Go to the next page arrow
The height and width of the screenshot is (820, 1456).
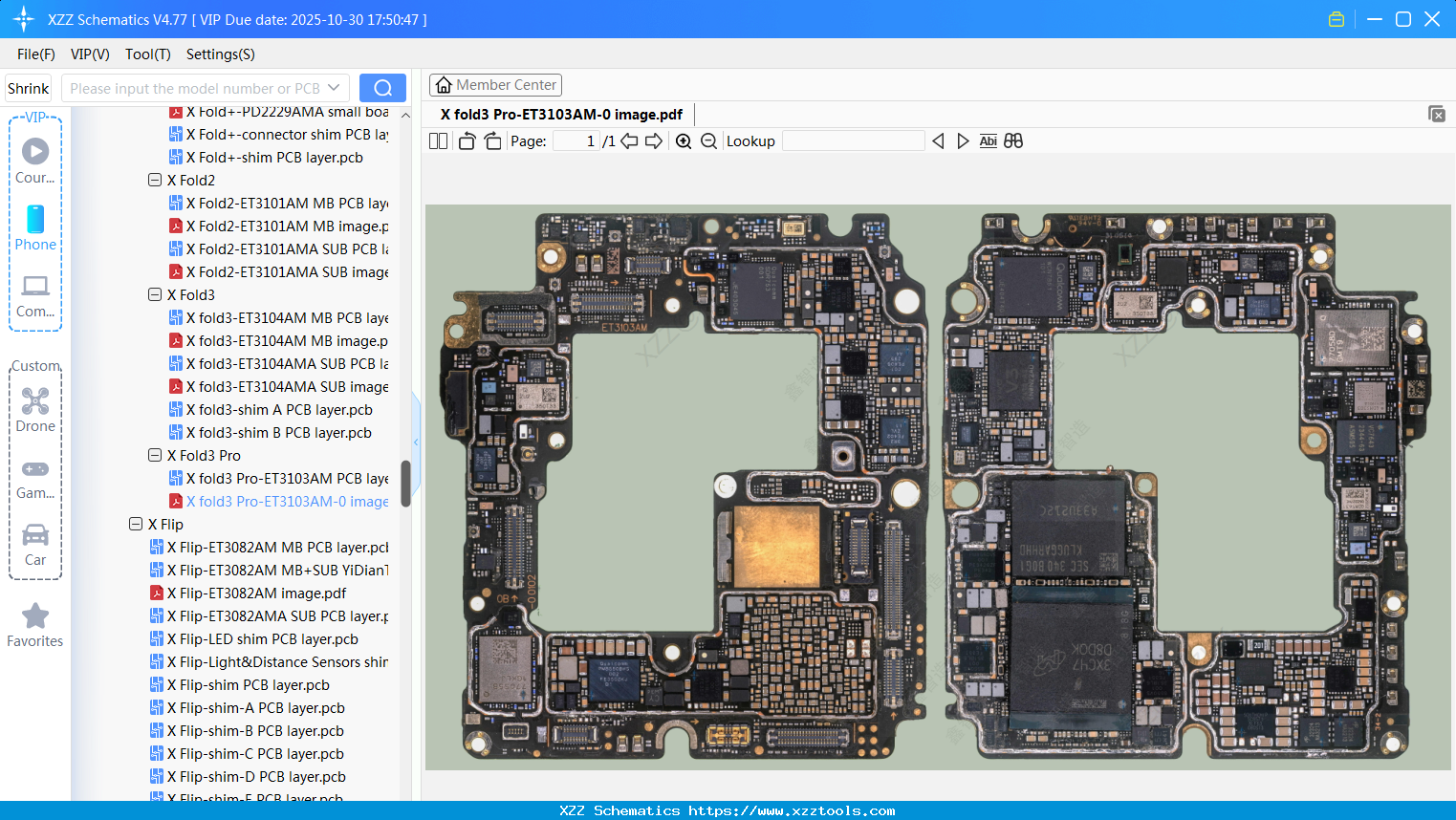click(x=654, y=141)
